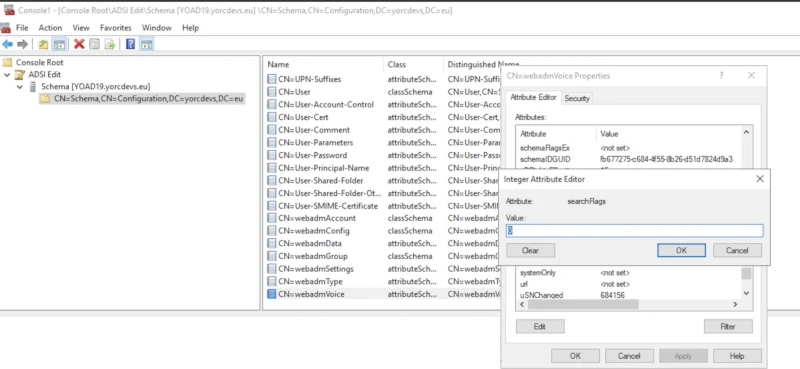
Task: Select the CN=webadmSettings entry
Action: click(x=316, y=268)
